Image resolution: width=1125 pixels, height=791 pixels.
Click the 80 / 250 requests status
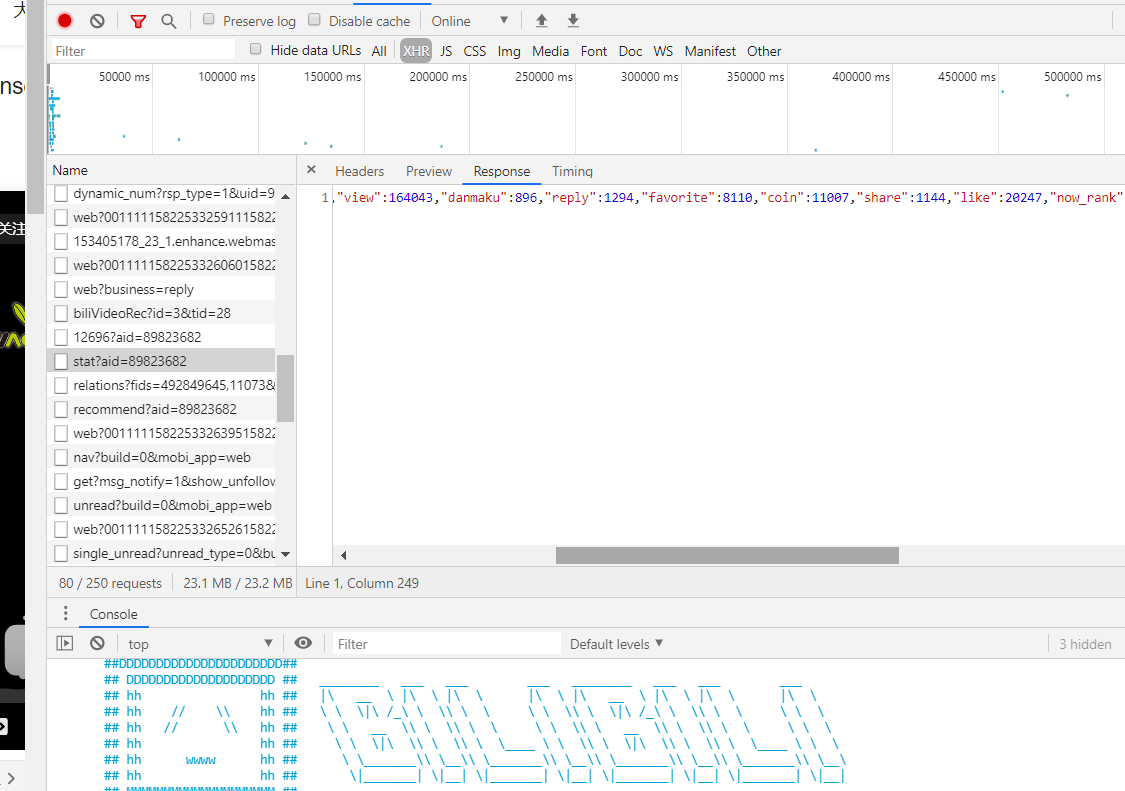pyautogui.click(x=110, y=583)
